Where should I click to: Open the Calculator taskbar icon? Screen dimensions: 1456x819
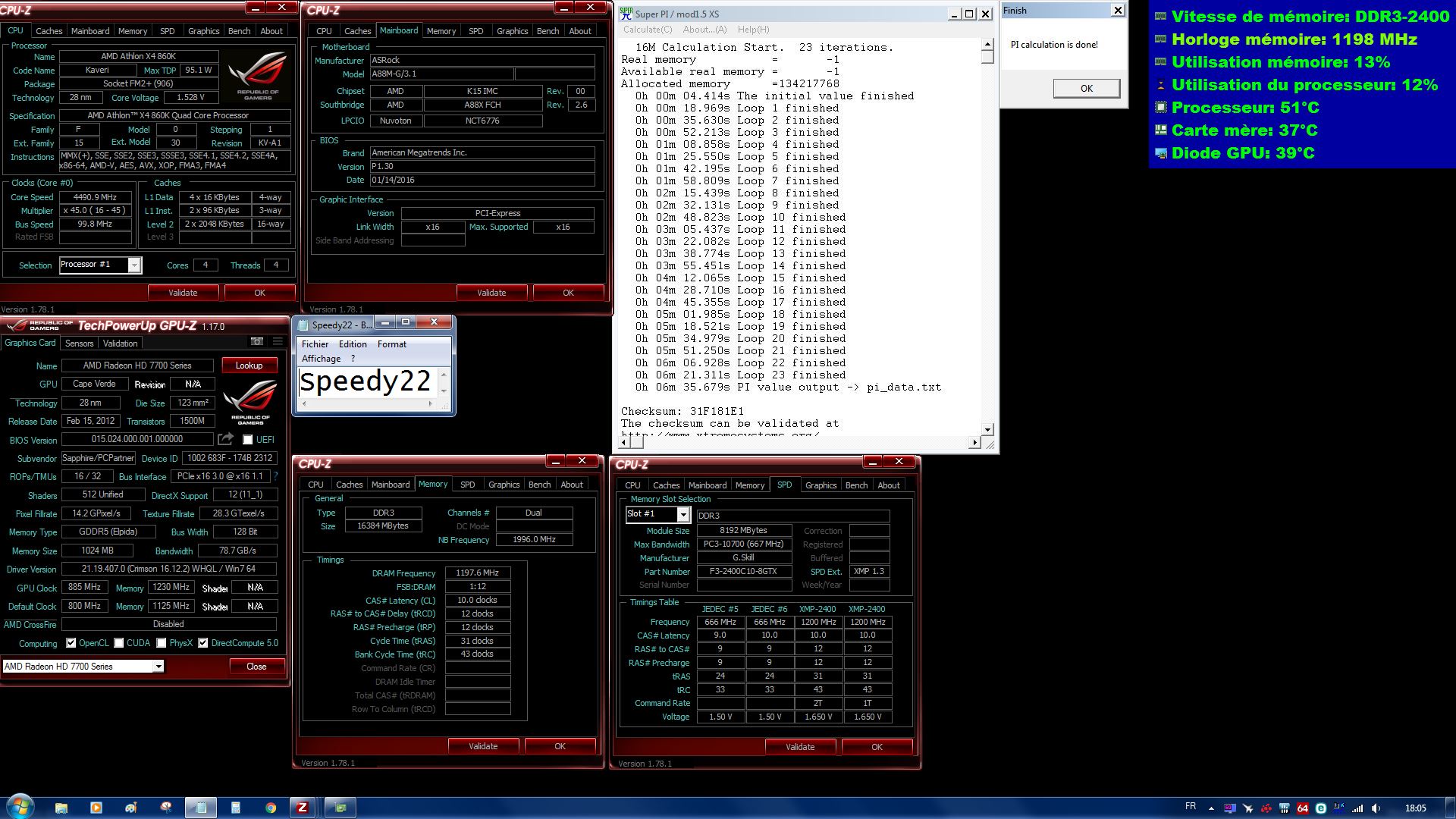pos(236,808)
